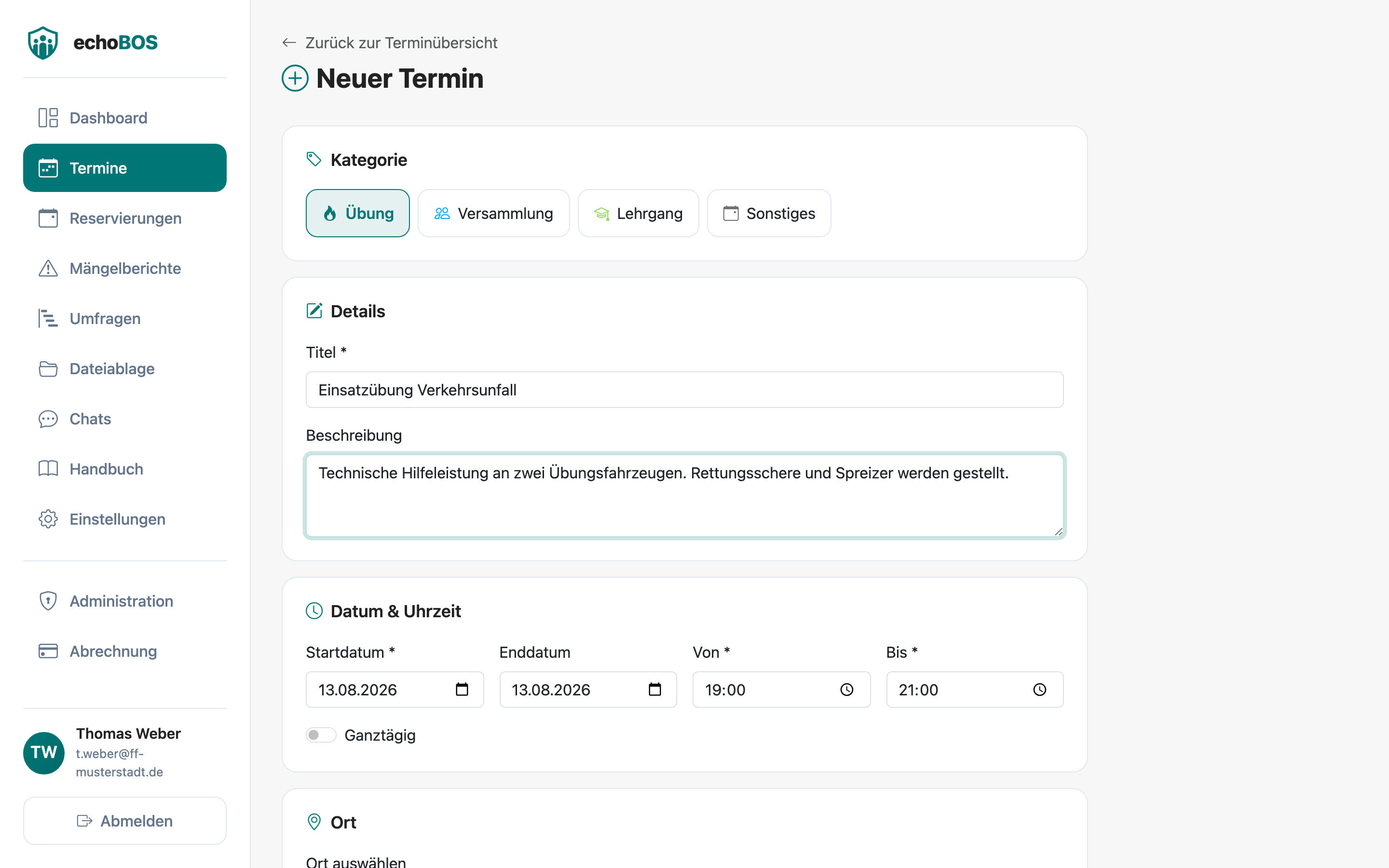1389x868 pixels.
Task: Click the Umfragen chart icon
Action: tap(48, 318)
